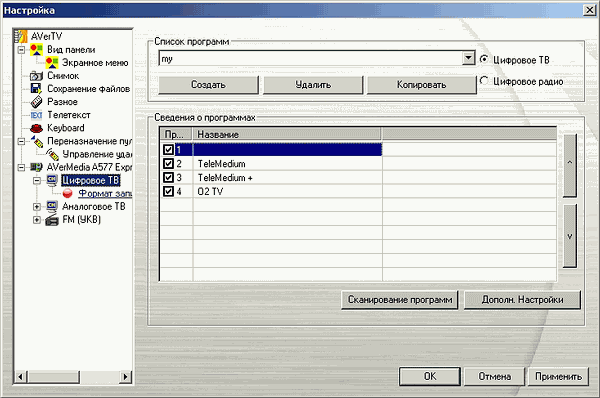The width and height of the screenshot is (600, 398).
Task: Click the AVerMedia A577 card icon
Action: 36,167
